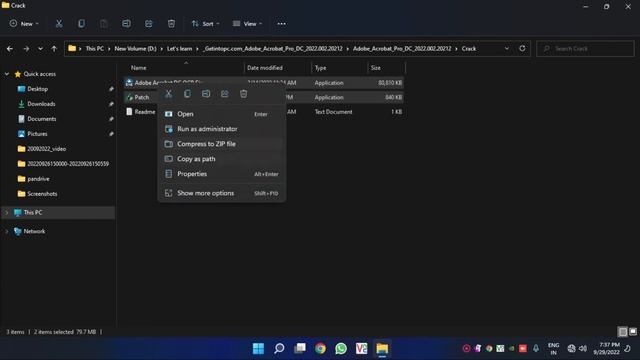The height and width of the screenshot is (360, 640).
Task: Go back with the Back arrow
Action: click(x=10, y=49)
